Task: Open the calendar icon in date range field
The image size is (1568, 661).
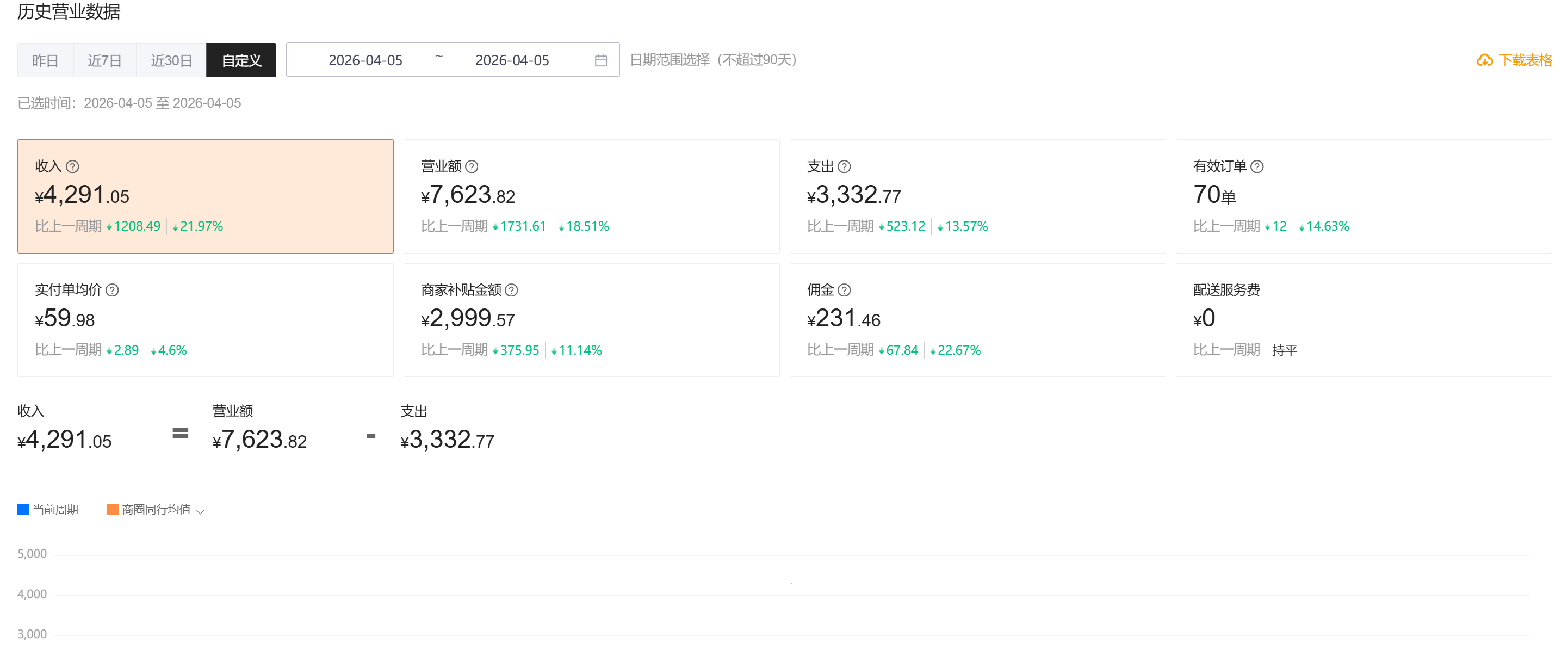Action: (x=601, y=60)
